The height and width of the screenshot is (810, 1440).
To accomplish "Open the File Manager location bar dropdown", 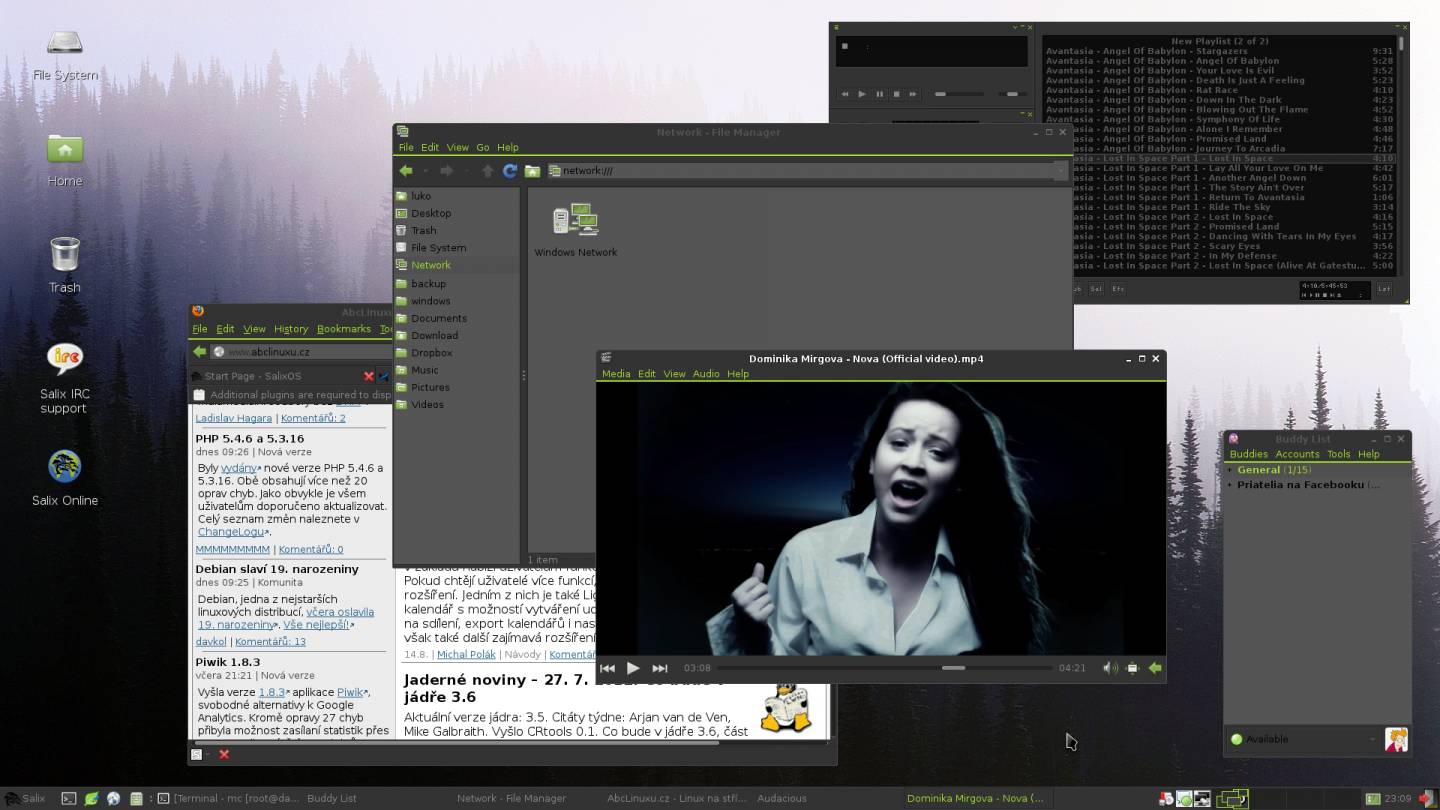I will pos(1060,171).
